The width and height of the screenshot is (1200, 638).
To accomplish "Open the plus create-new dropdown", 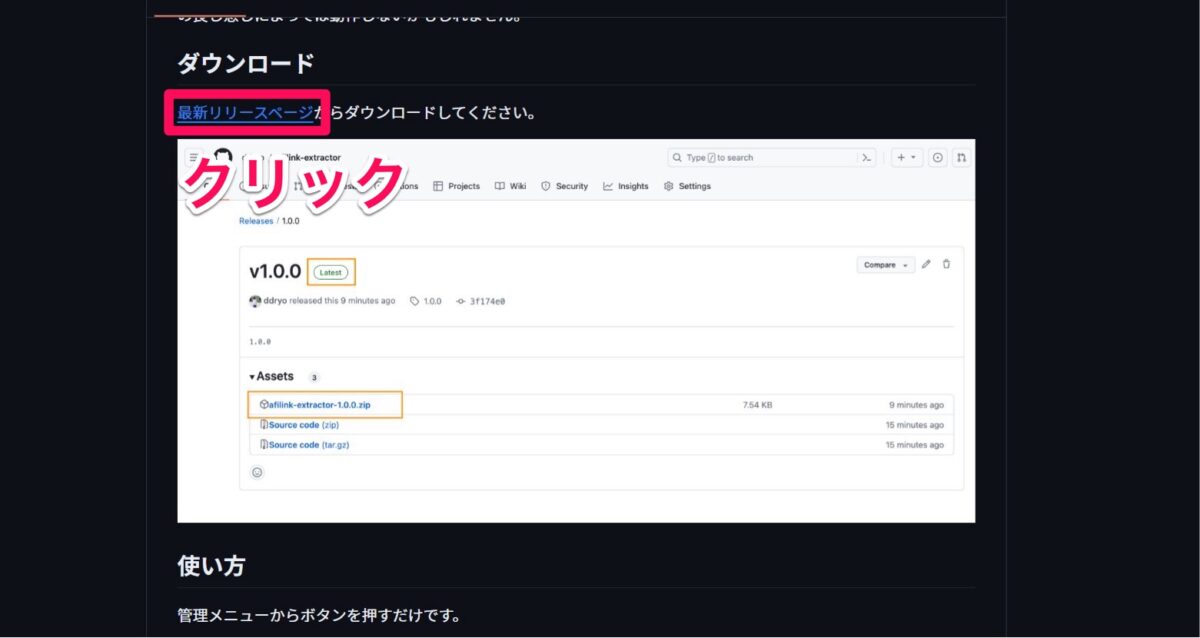I will click(x=903, y=157).
